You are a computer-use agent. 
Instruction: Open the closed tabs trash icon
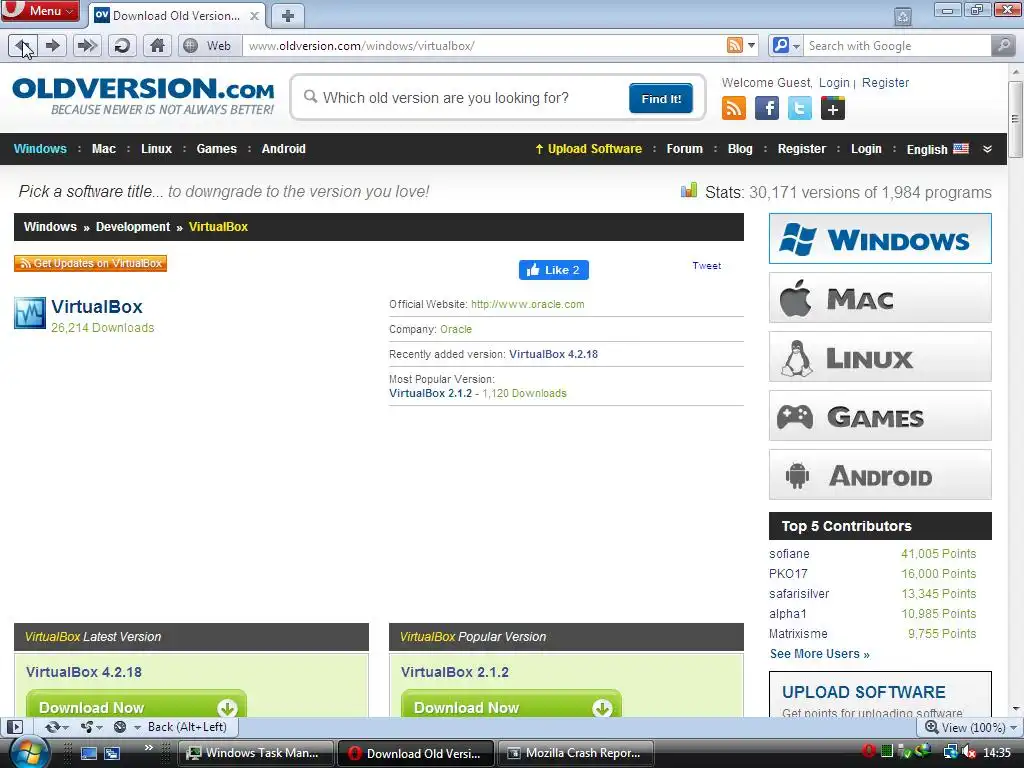point(903,16)
